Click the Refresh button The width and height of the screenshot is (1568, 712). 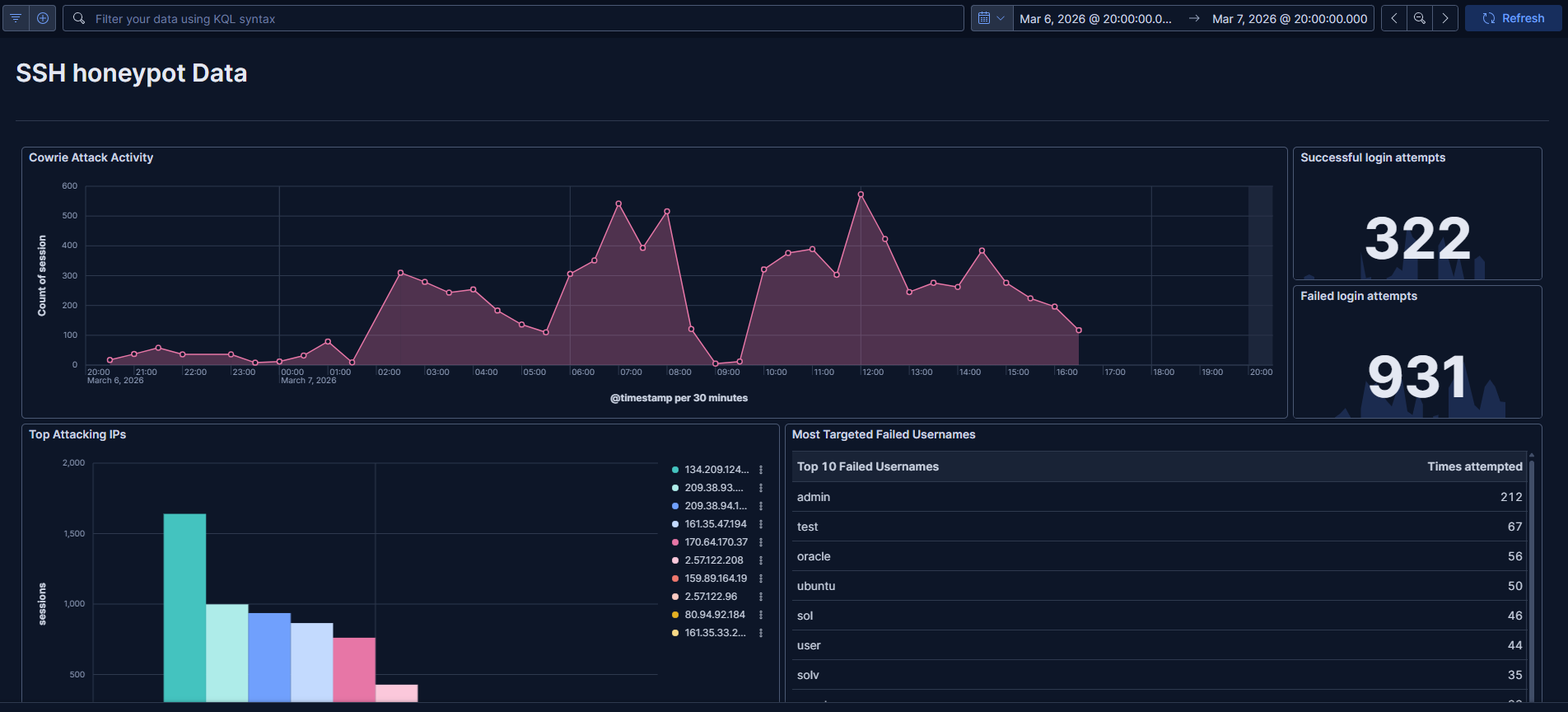pos(1513,18)
